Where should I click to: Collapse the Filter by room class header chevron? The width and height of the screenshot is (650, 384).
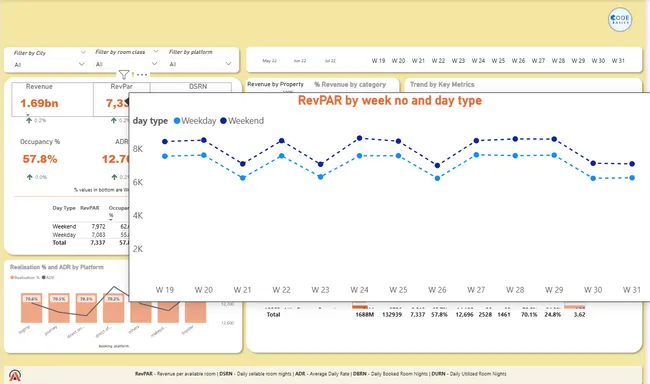[x=156, y=51]
